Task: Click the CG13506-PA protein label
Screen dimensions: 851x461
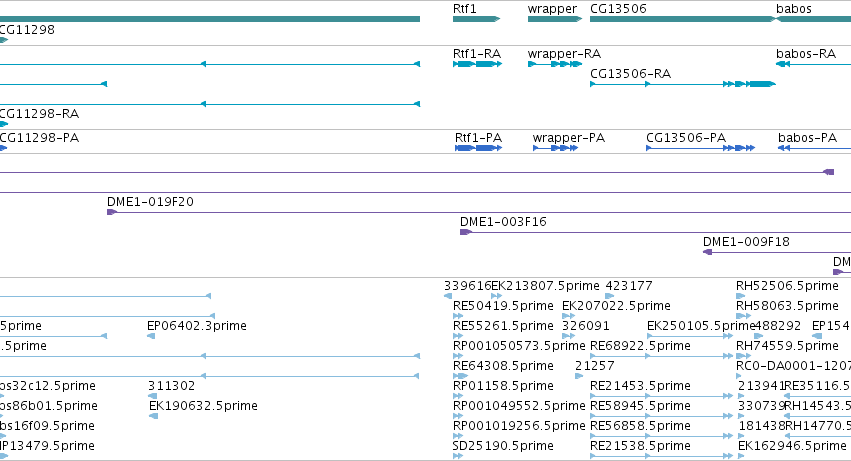Action: pos(686,138)
